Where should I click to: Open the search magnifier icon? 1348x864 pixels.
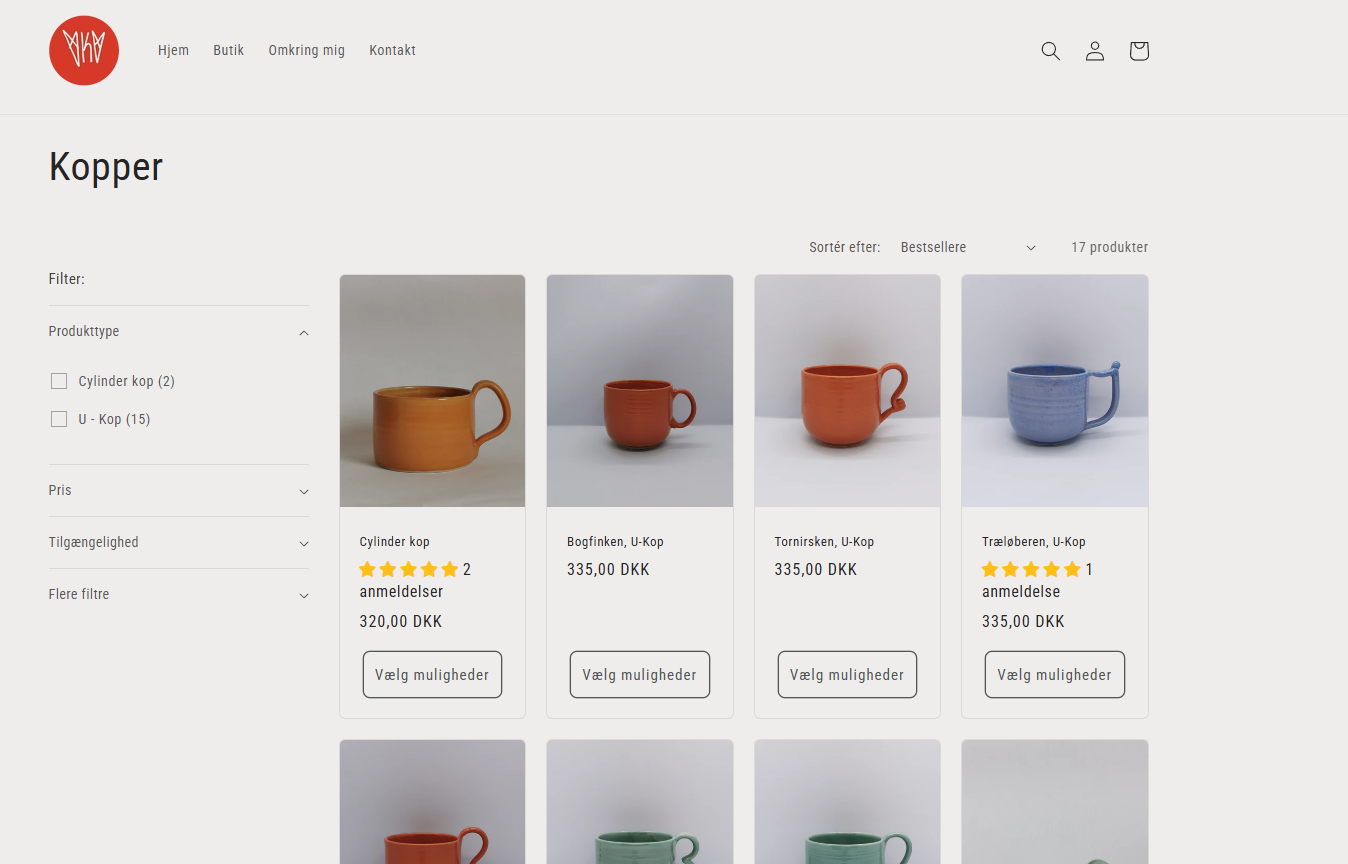pos(1050,51)
